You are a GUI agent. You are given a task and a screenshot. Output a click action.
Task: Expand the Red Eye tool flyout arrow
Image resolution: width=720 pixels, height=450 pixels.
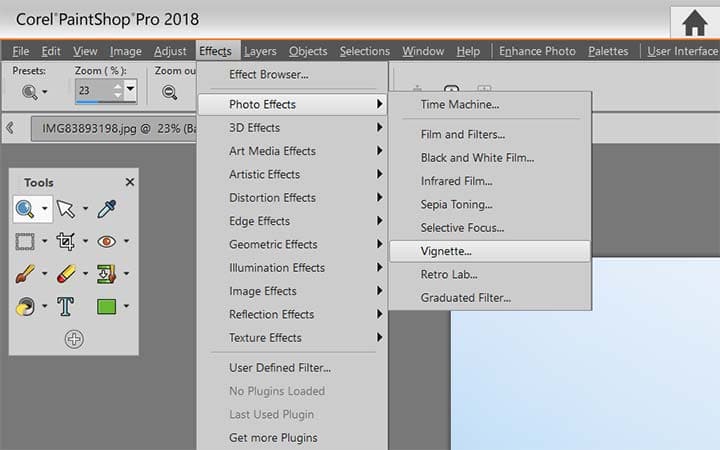pyautogui.click(x=126, y=241)
